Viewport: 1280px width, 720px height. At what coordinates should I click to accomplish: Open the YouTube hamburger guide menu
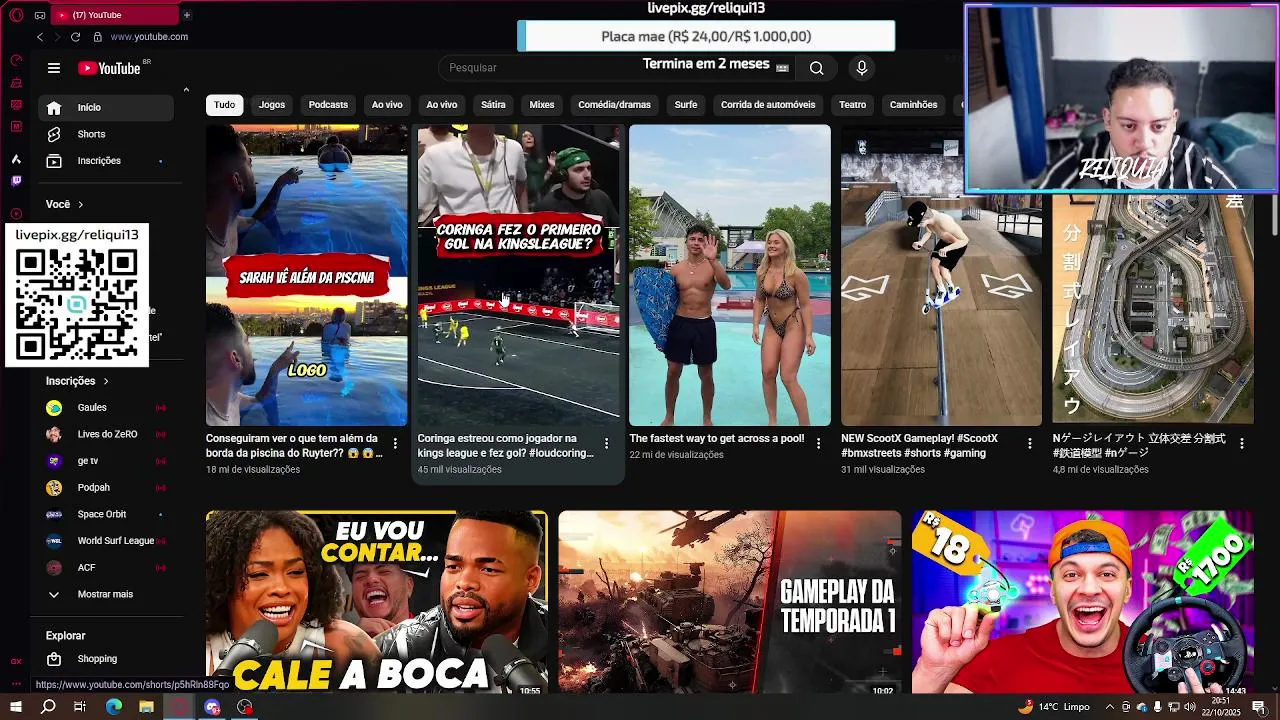pos(54,68)
